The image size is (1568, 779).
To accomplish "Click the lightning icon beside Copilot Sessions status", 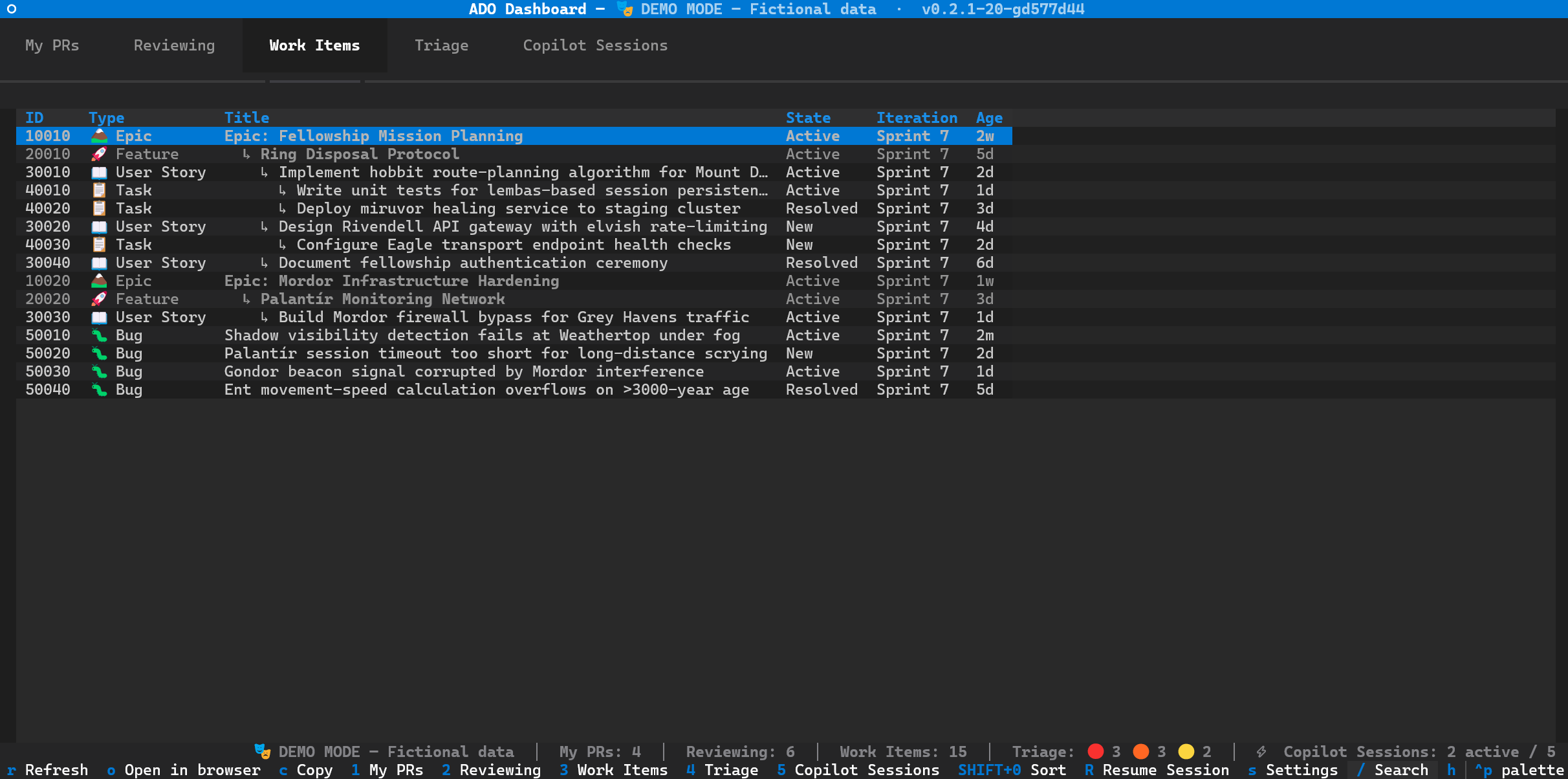I will (1261, 751).
